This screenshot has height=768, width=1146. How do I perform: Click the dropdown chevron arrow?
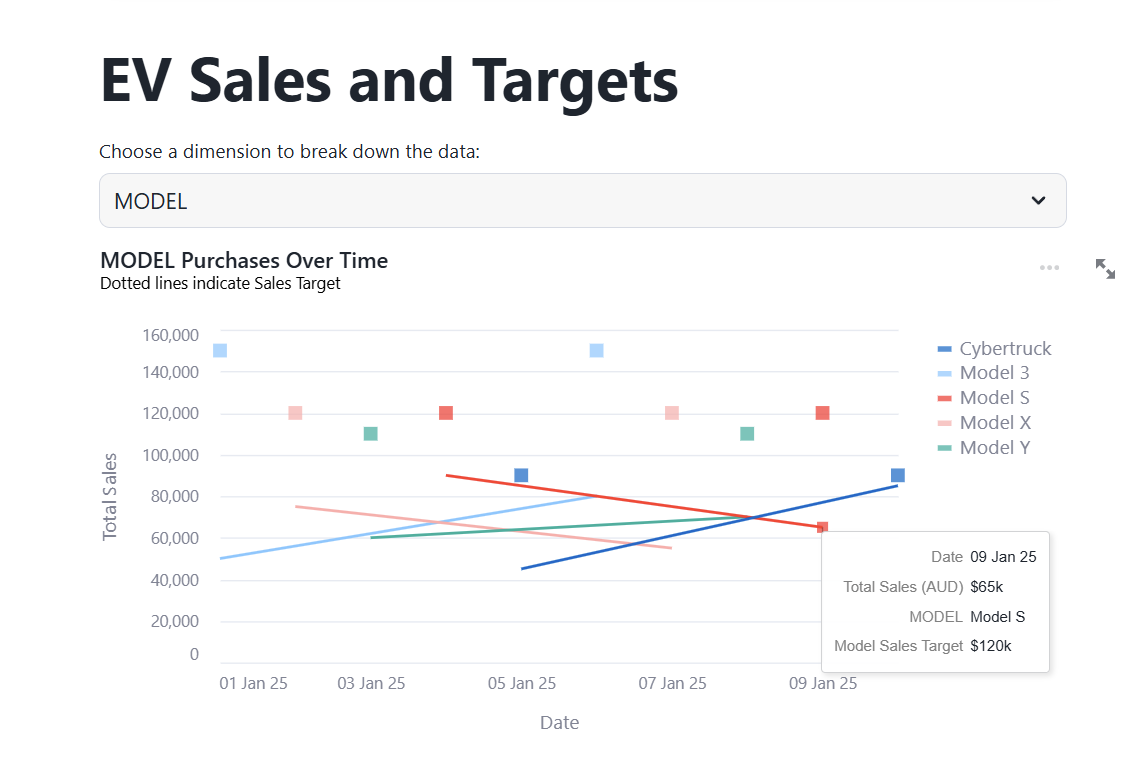point(1038,200)
